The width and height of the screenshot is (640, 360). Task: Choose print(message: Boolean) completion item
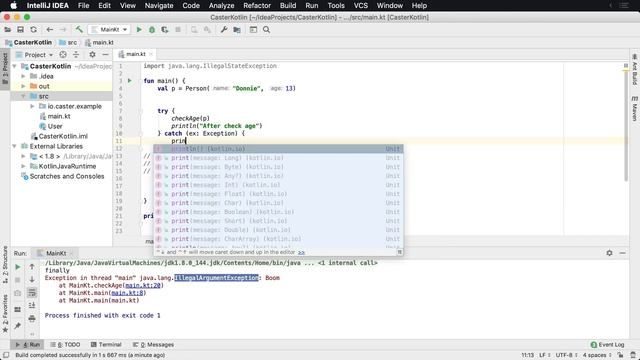[278, 212]
